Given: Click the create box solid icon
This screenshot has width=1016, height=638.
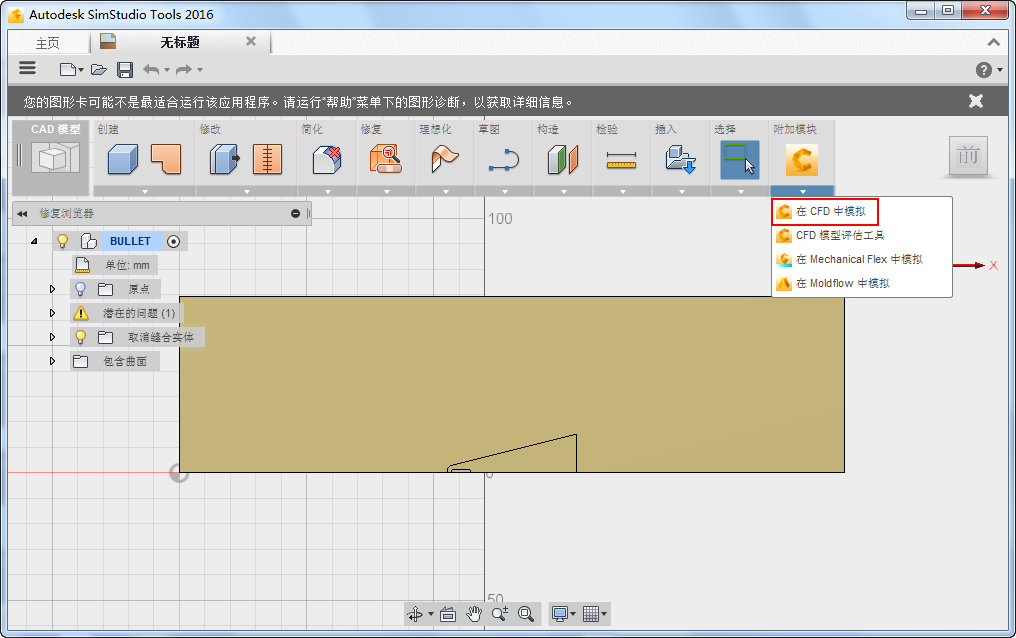Looking at the screenshot, I should pyautogui.click(x=122, y=159).
